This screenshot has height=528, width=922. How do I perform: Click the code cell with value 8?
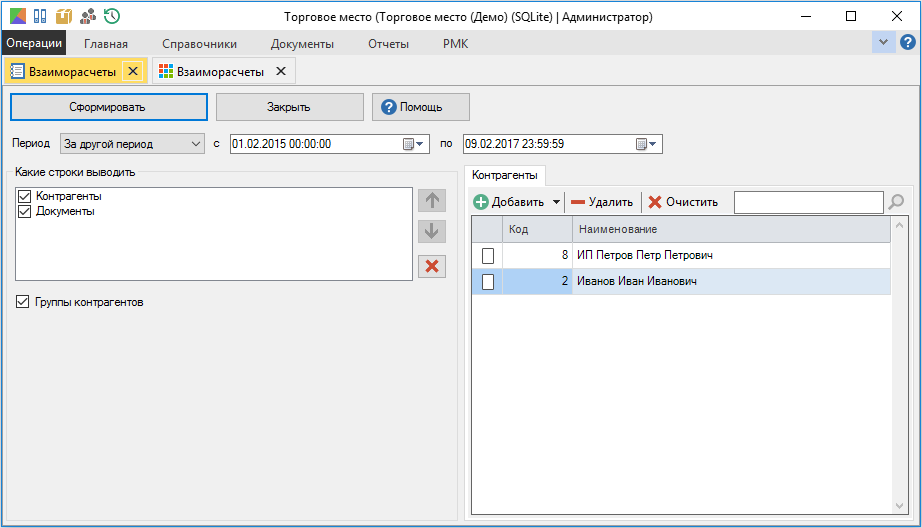coord(537,256)
